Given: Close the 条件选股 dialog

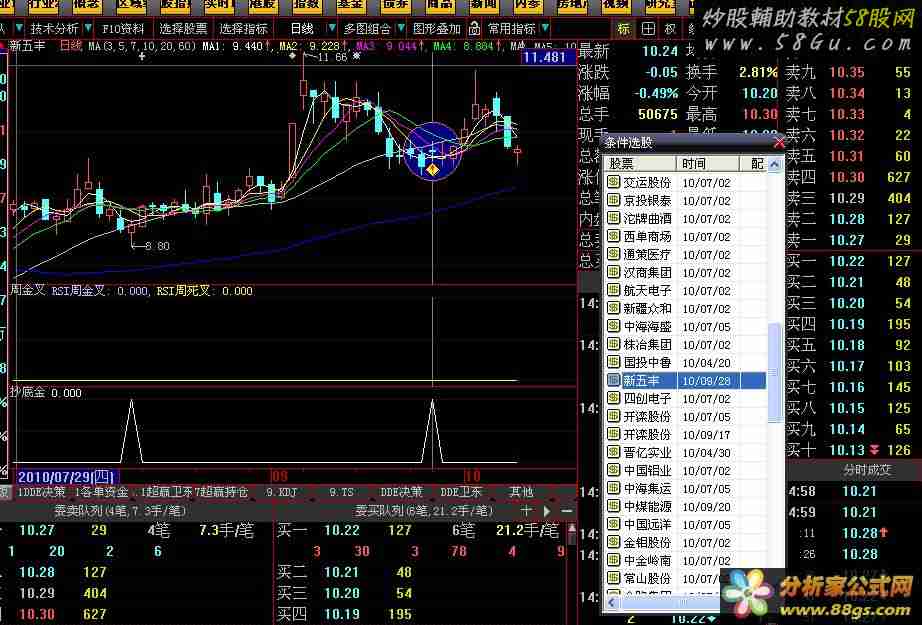Looking at the screenshot, I should tap(780, 143).
